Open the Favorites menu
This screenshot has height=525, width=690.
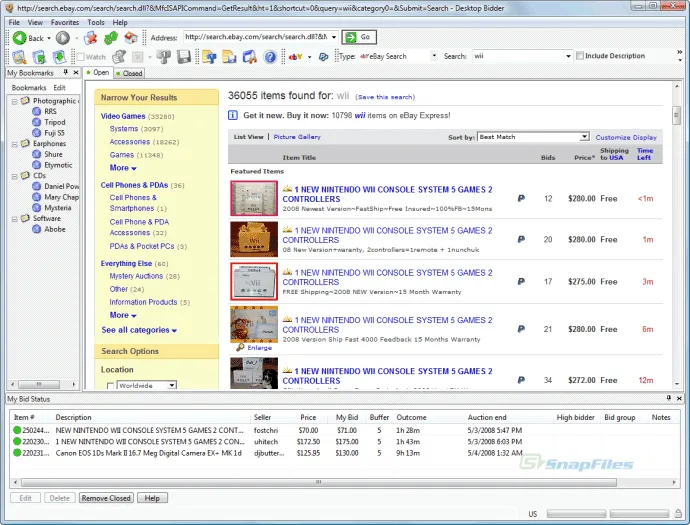tap(65, 22)
